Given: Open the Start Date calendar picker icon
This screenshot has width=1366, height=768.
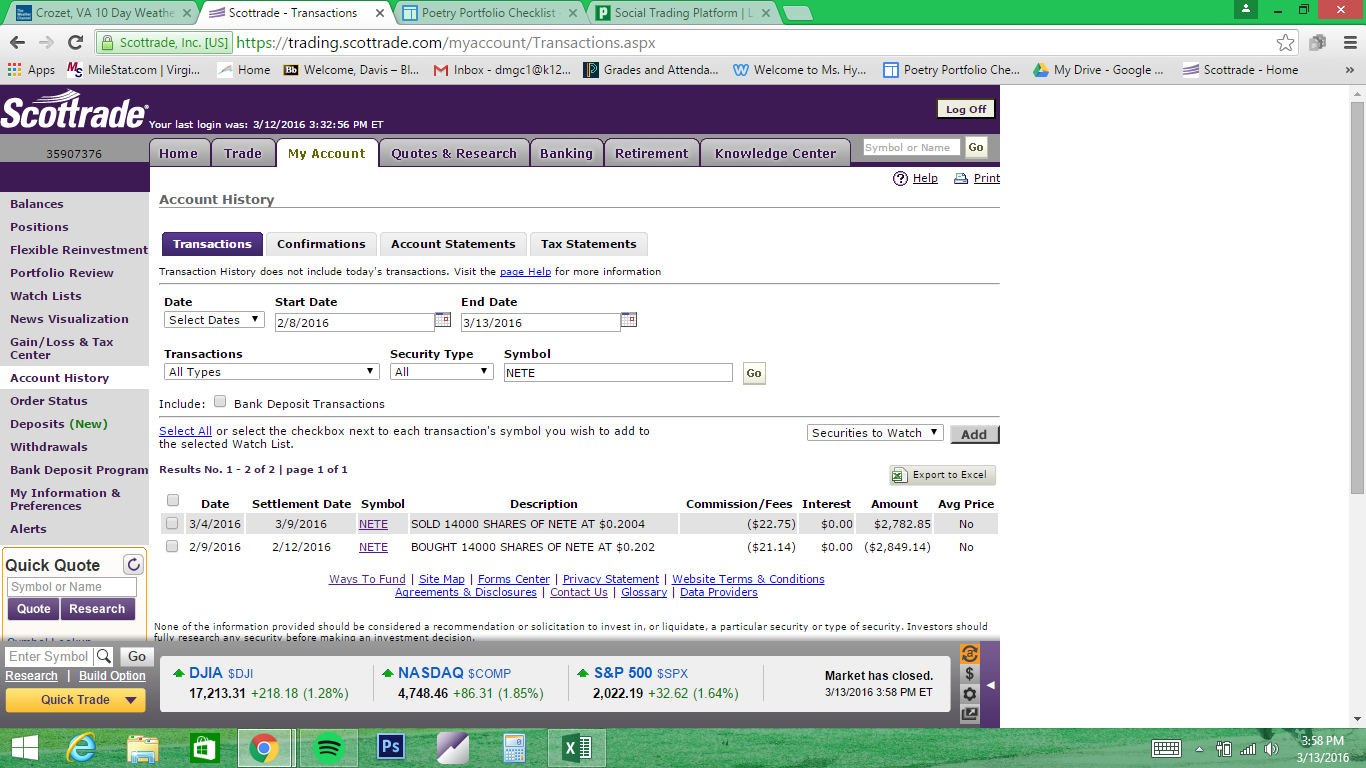Looking at the screenshot, I should pos(443,320).
